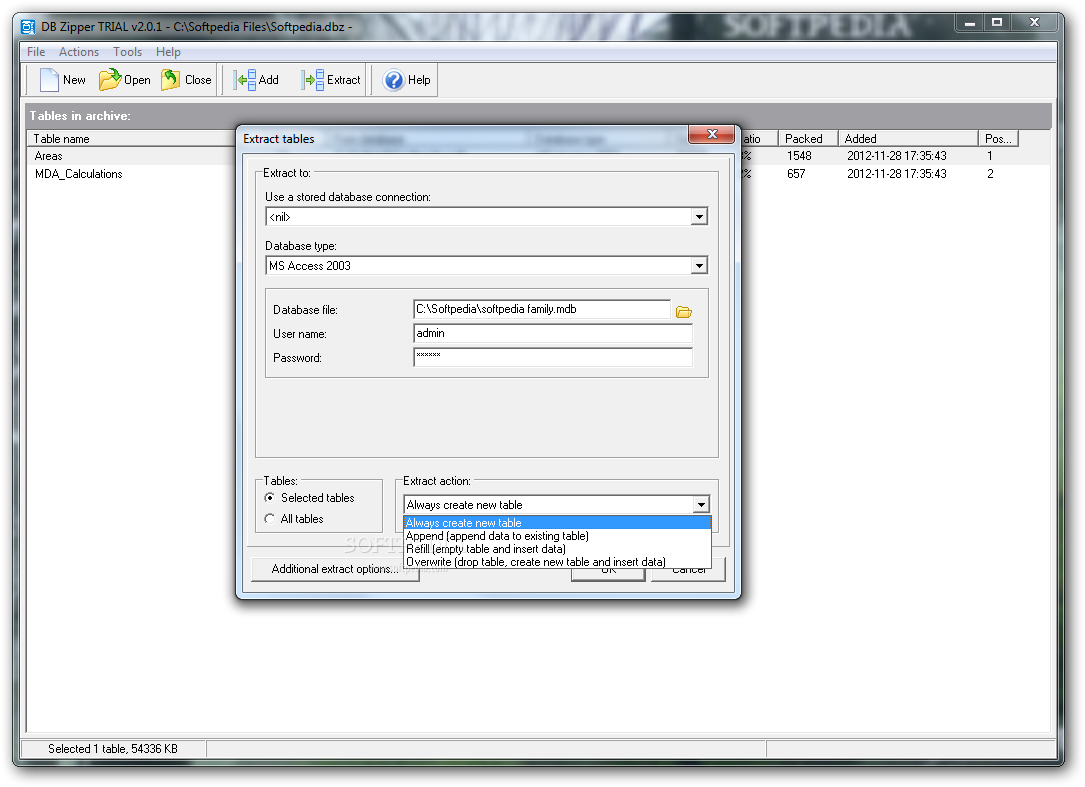The height and width of the screenshot is (787, 1085).
Task: Click Areas added date 2012-11-28 17:35:43
Action: pyautogui.click(x=897, y=156)
